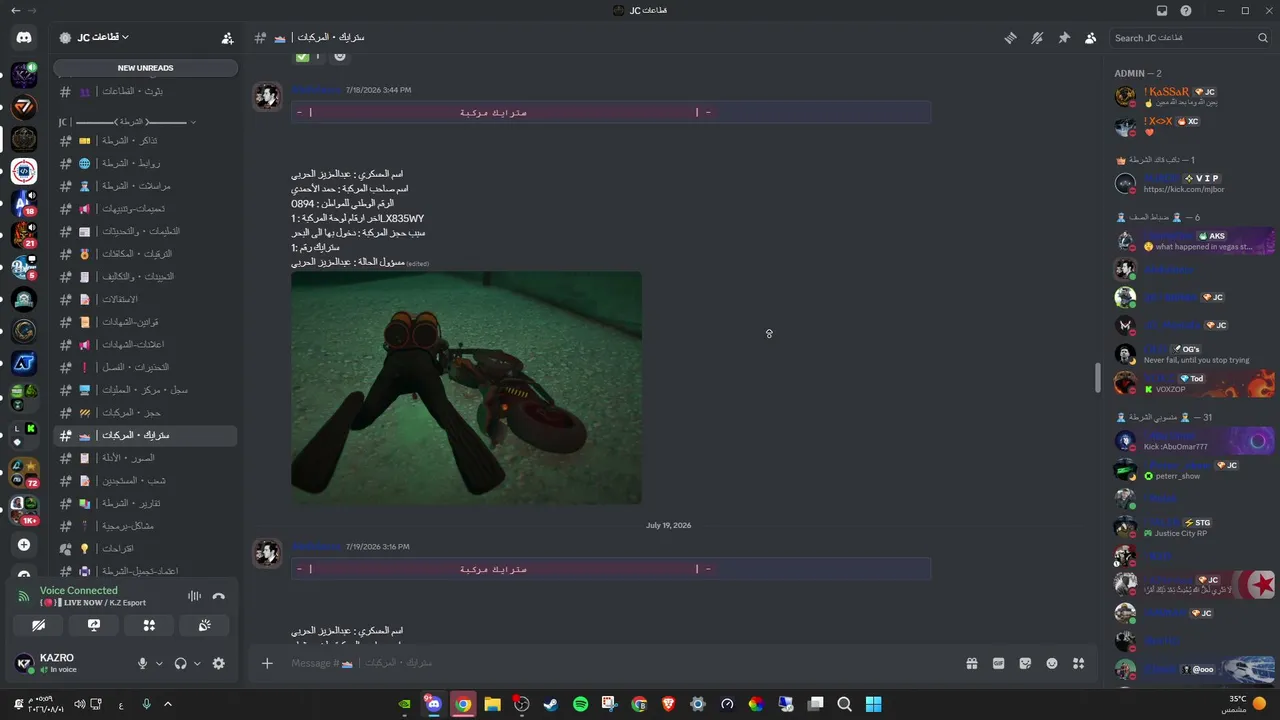Toggle the member list visibility

(x=1090, y=38)
